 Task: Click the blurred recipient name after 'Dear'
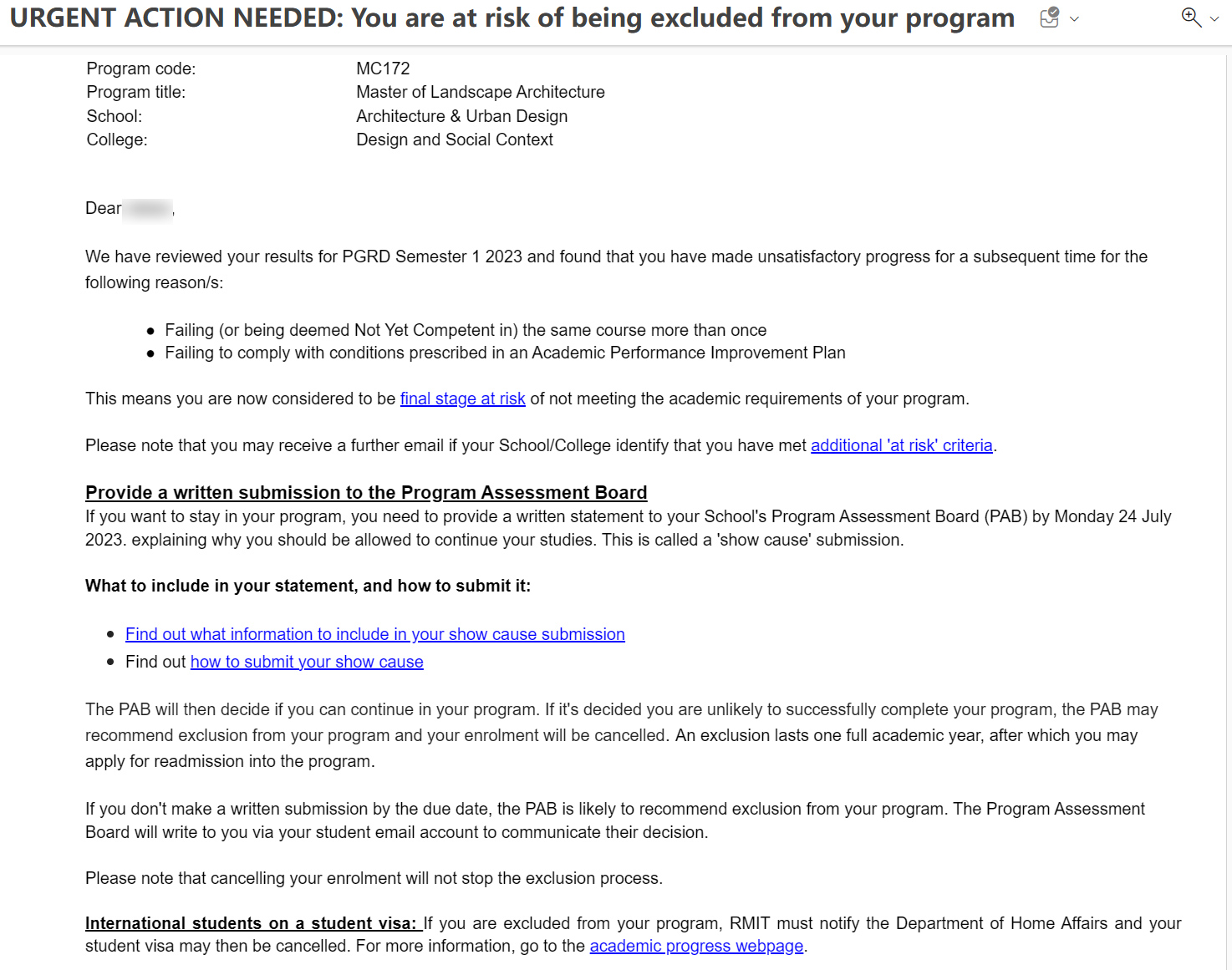(148, 209)
